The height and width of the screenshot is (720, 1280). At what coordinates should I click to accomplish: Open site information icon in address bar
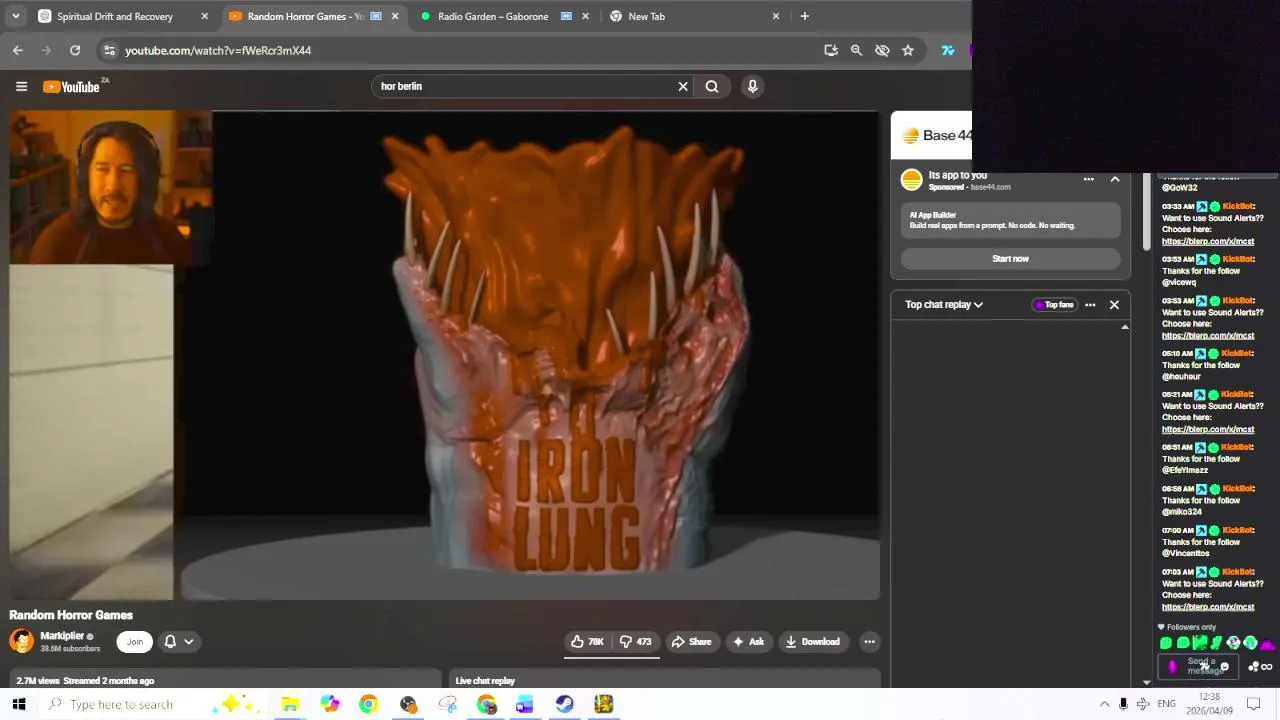click(109, 50)
